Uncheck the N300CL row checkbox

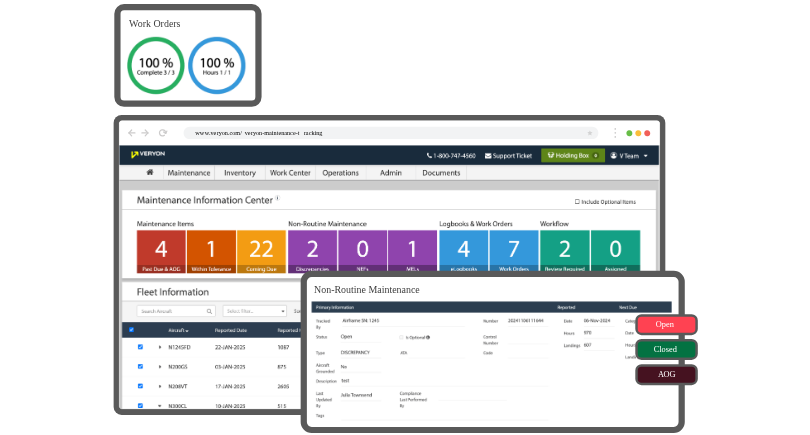click(140, 406)
